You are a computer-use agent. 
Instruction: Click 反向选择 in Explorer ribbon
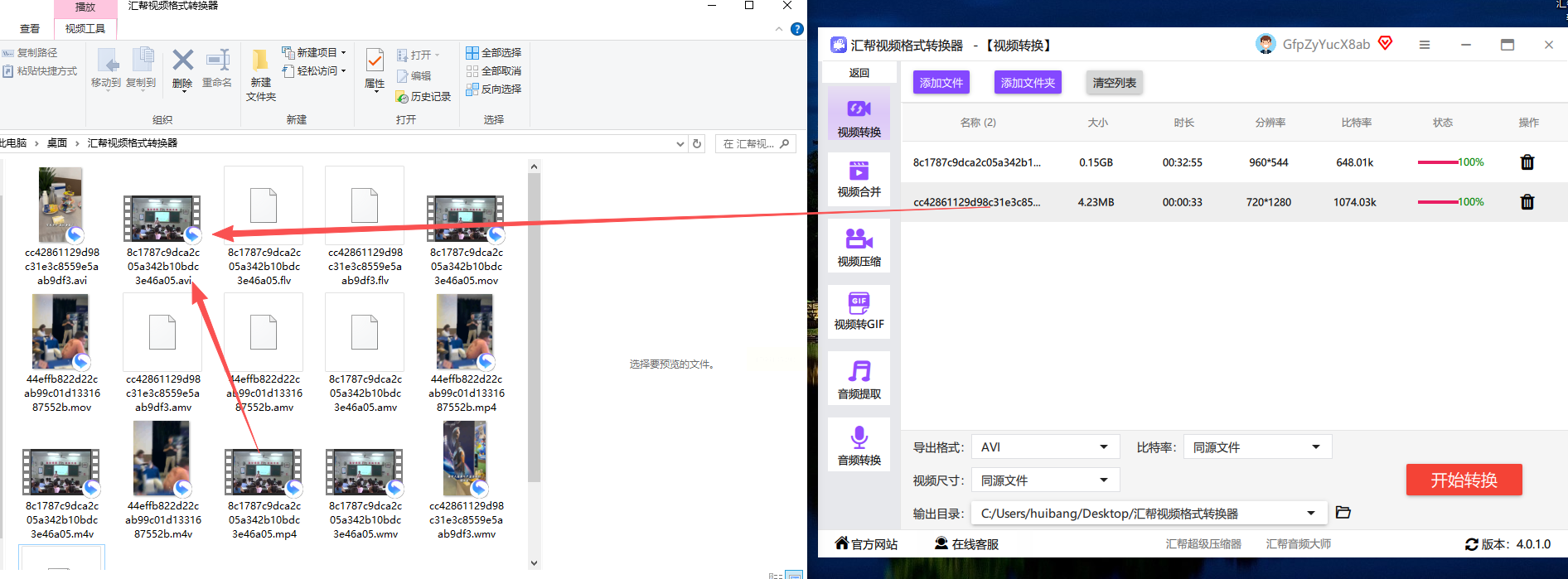click(494, 89)
